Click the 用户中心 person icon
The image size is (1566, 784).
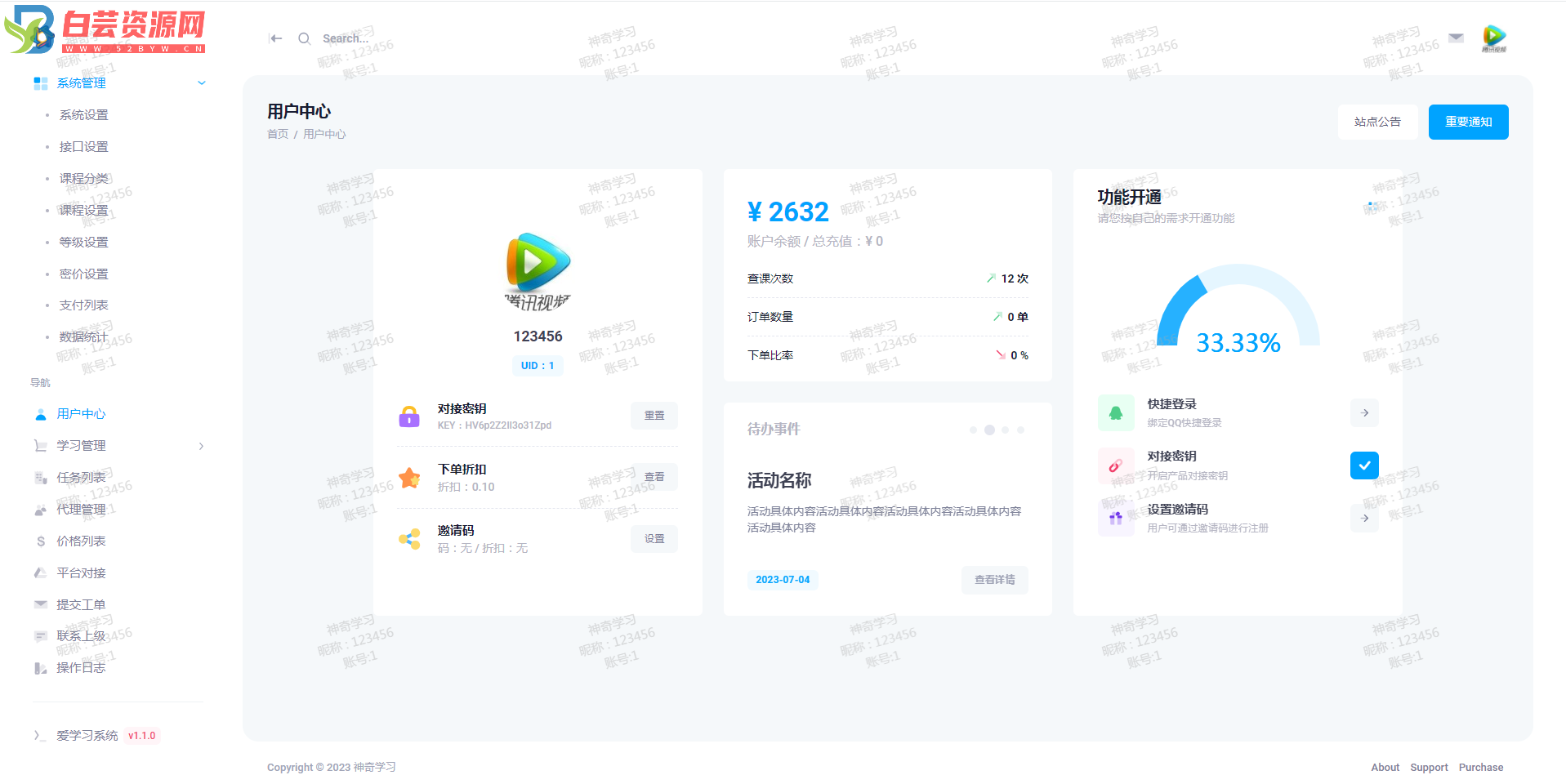click(x=41, y=415)
